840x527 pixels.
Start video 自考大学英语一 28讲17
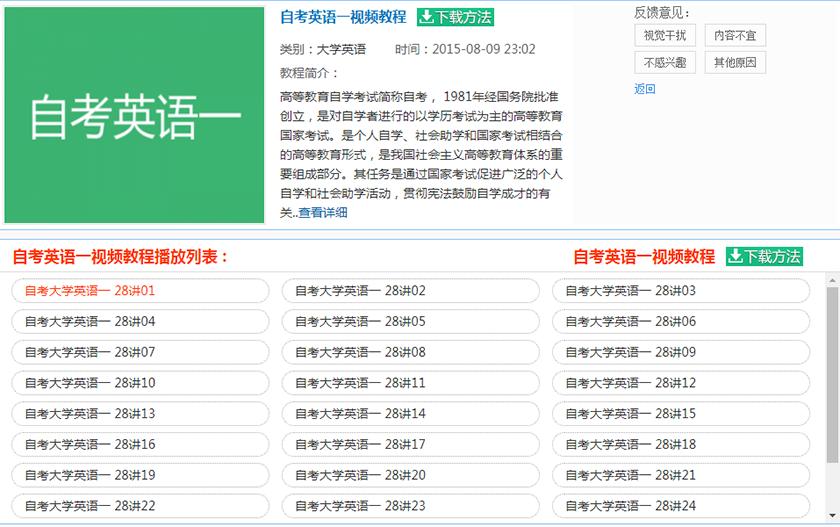[411, 445]
